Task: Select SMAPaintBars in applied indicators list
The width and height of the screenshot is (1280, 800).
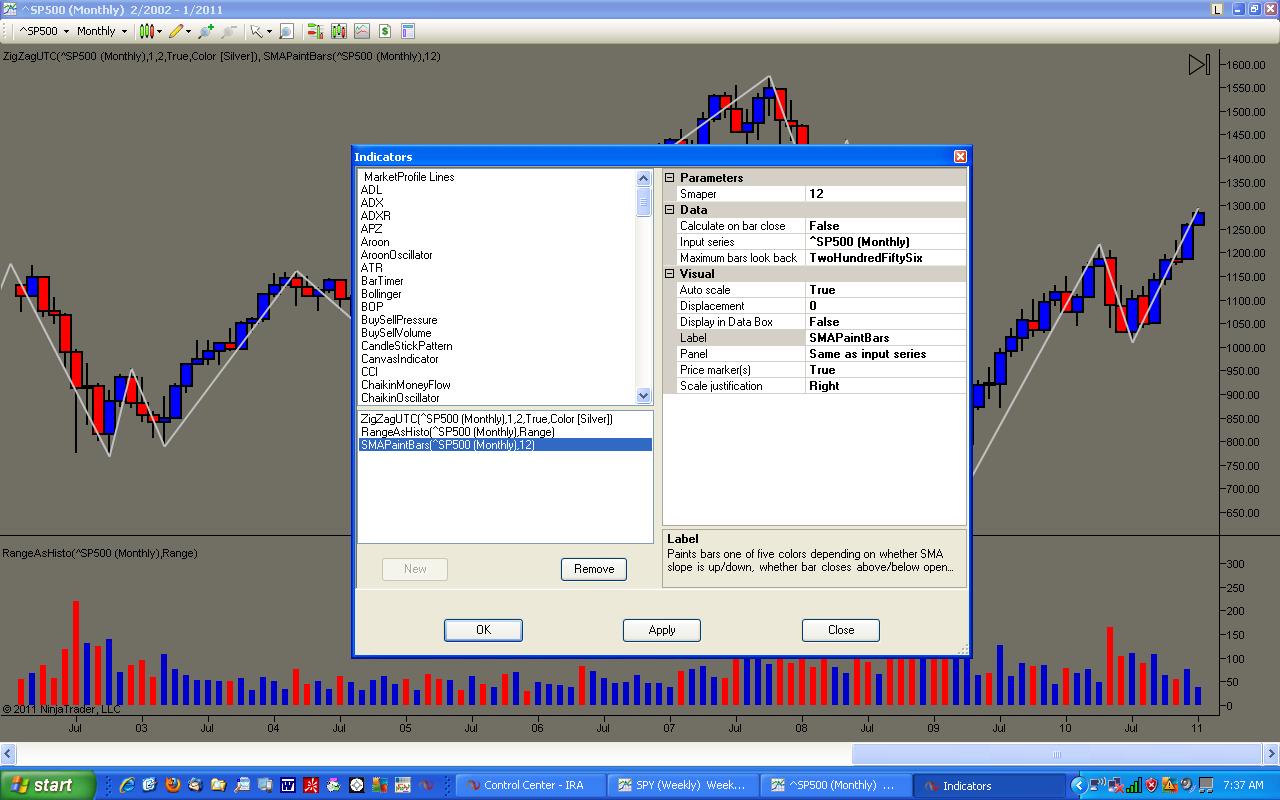Action: tap(505, 445)
